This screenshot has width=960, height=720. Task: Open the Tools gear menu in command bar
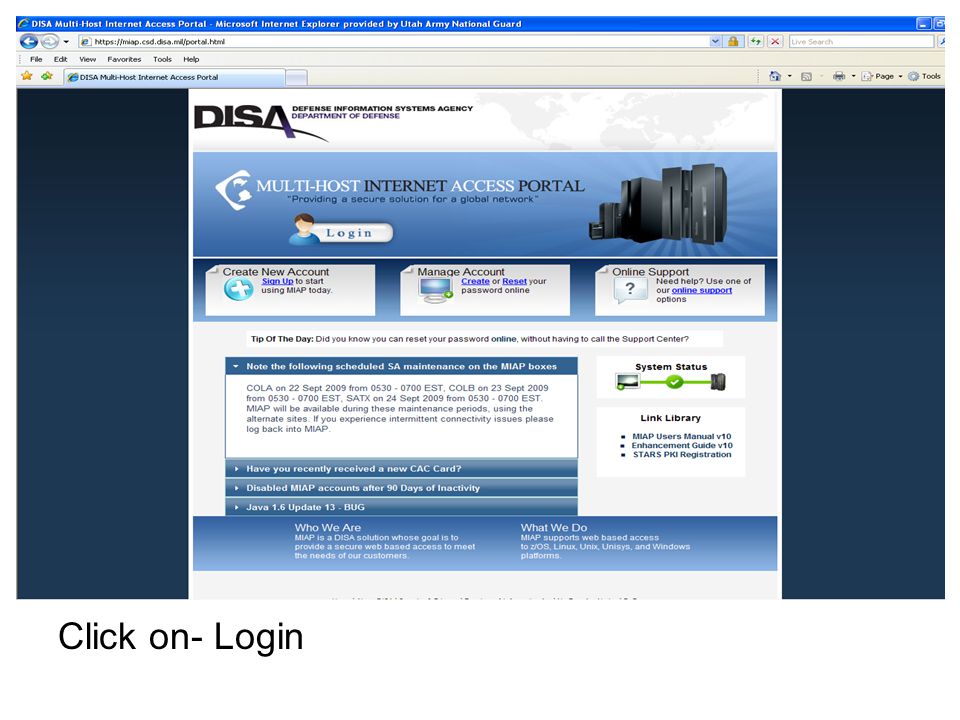coord(924,77)
